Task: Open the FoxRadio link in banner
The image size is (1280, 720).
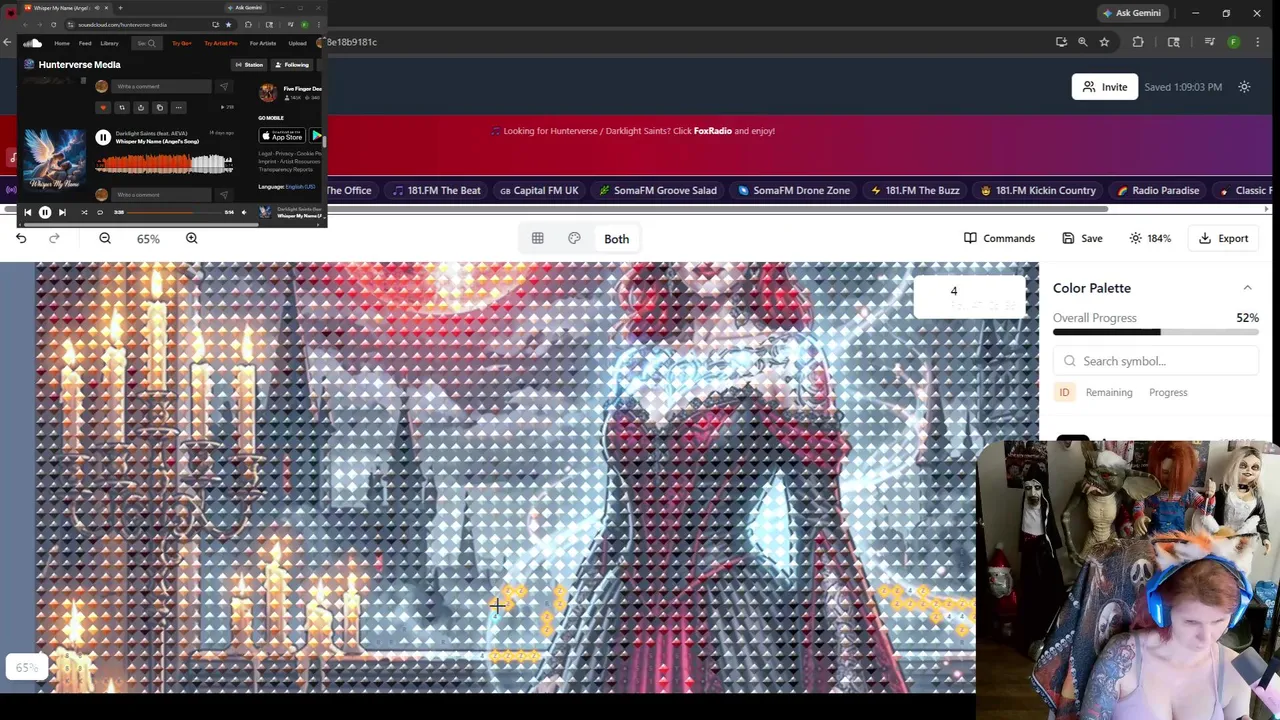Action: (x=713, y=131)
